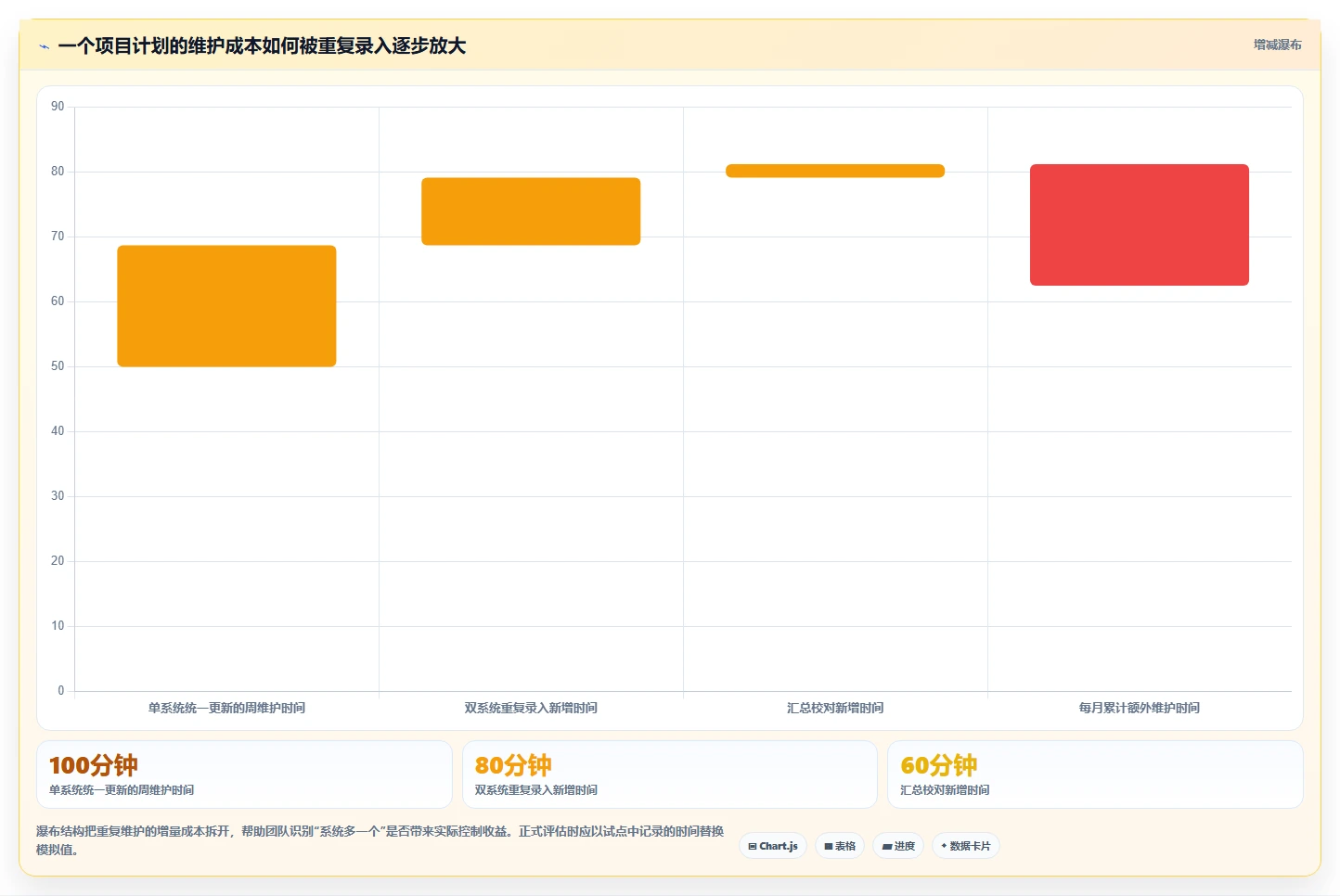Select the Chart.js pill tag
Viewport: 1340px width, 896px height.
773,846
